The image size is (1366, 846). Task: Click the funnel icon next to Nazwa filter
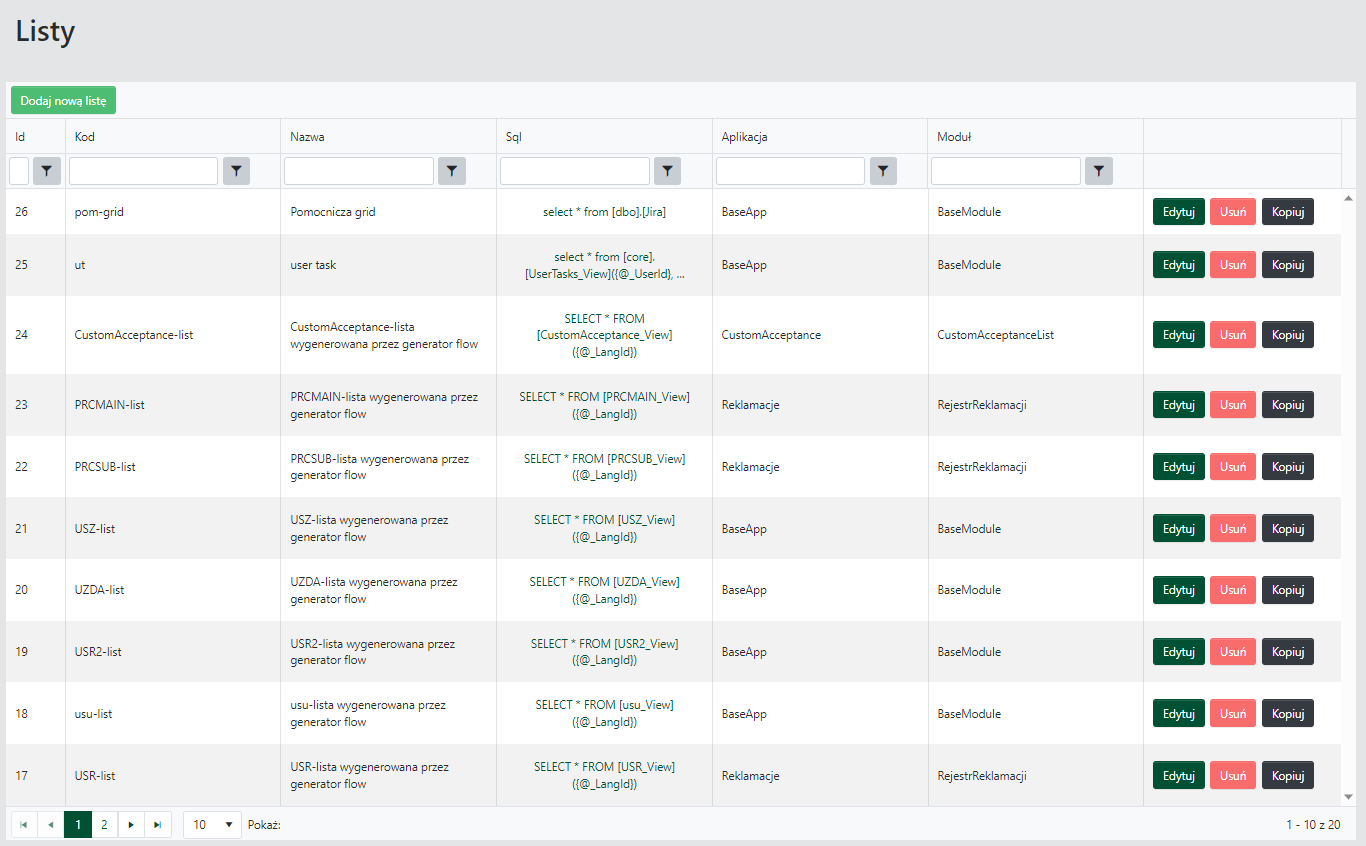pos(452,172)
